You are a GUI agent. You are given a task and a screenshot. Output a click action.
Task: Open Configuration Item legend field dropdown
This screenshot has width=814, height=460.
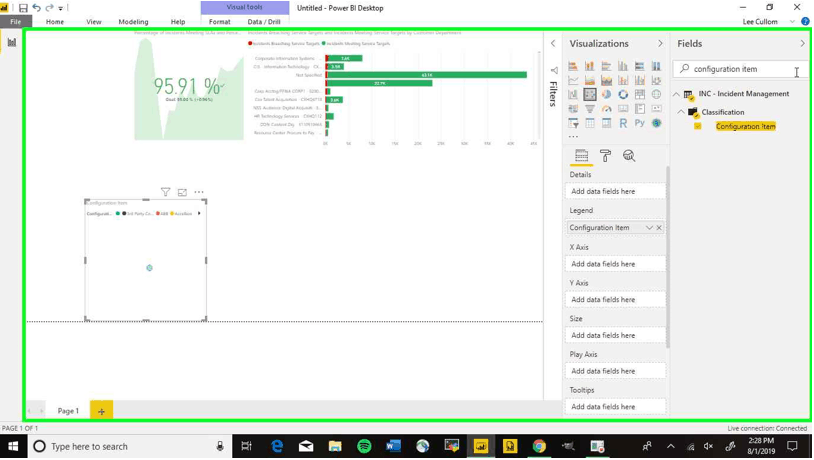tap(649, 228)
